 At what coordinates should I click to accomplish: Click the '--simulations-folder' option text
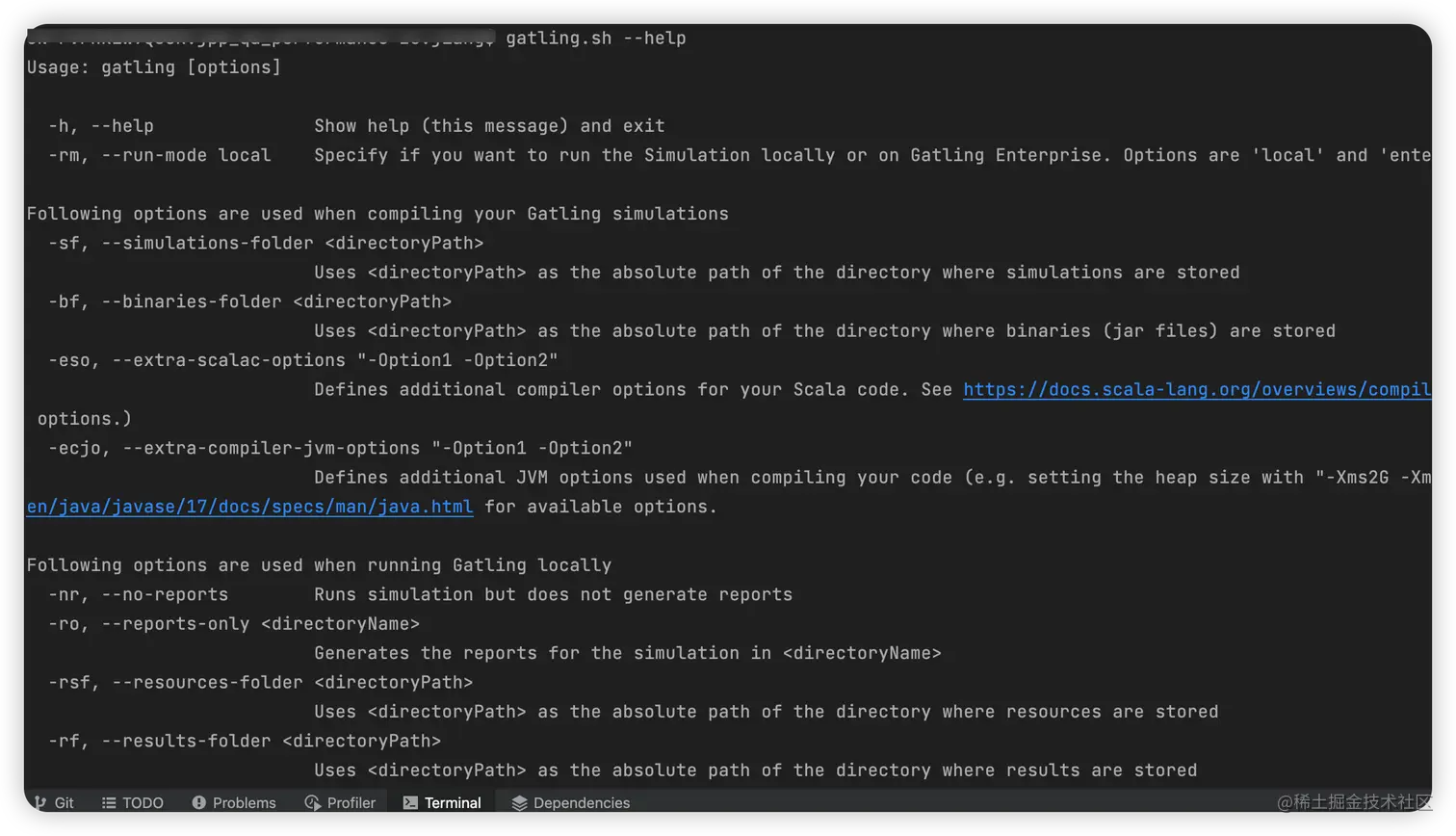(207, 243)
